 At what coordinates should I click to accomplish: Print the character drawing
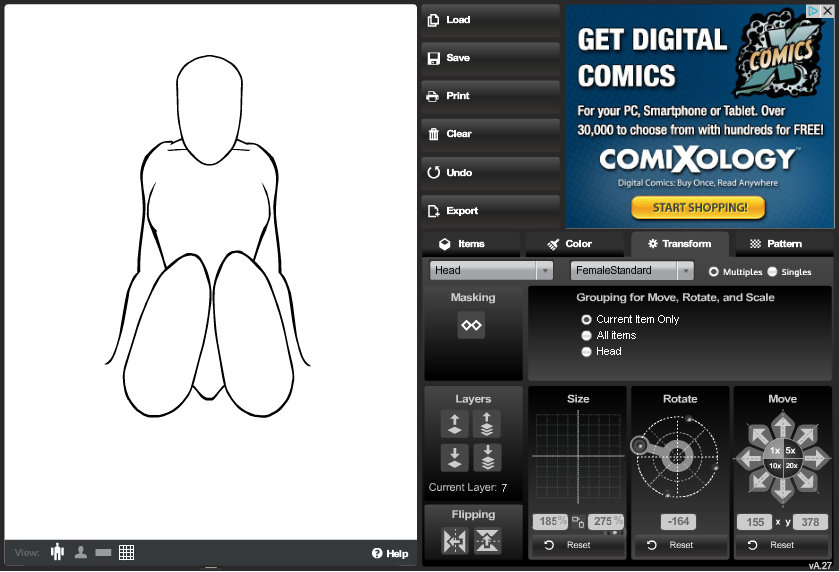490,96
